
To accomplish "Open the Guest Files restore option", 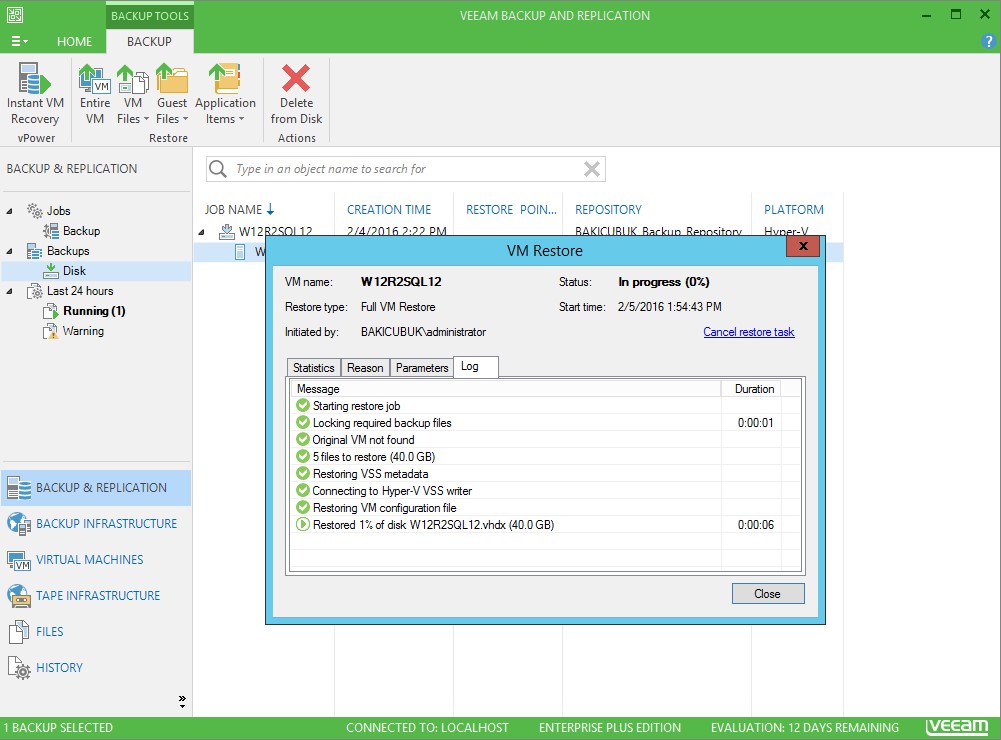I will point(172,93).
